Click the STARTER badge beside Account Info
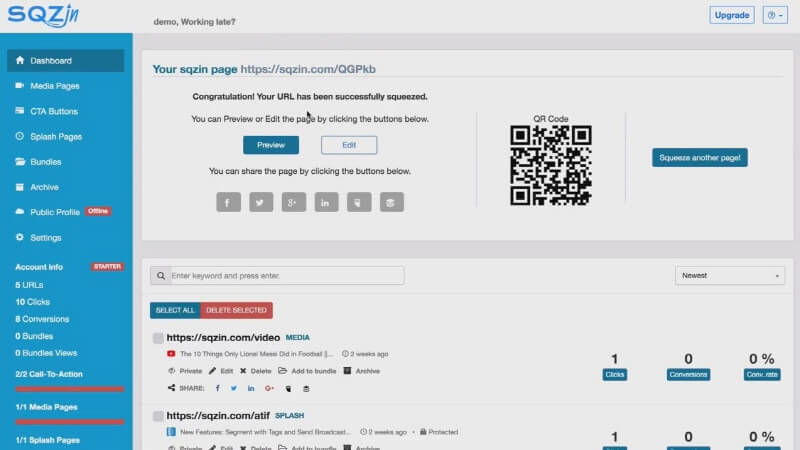Viewport: 800px width, 450px height. click(x=107, y=266)
